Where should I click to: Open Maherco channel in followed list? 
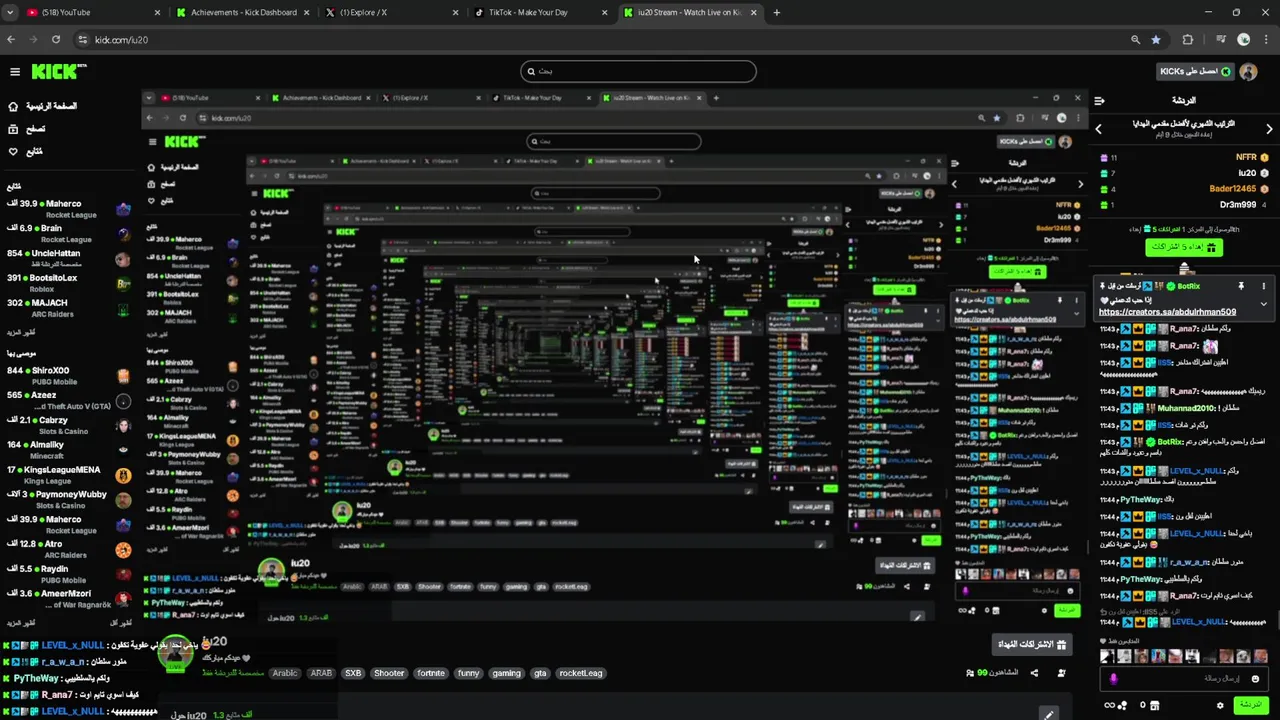(x=68, y=209)
